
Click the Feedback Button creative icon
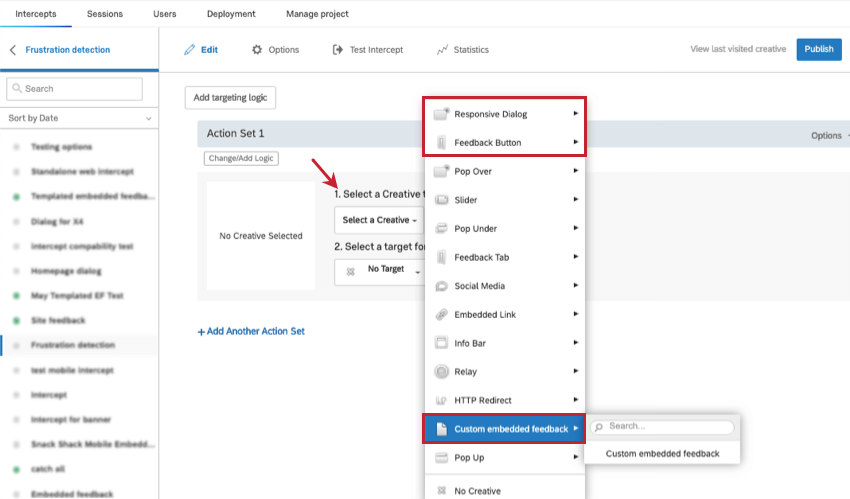(442, 143)
